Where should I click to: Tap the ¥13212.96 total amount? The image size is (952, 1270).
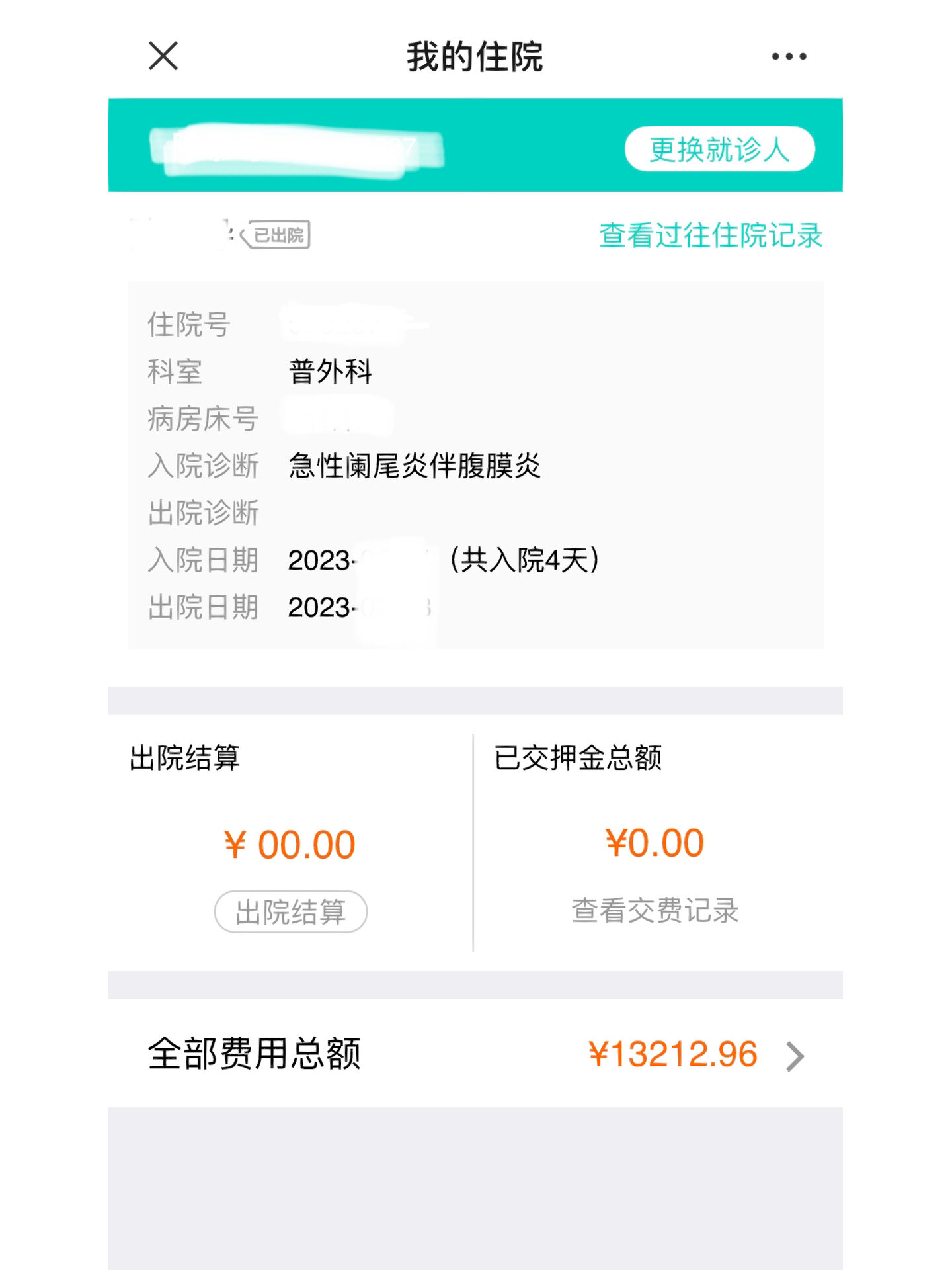pyautogui.click(x=672, y=1054)
